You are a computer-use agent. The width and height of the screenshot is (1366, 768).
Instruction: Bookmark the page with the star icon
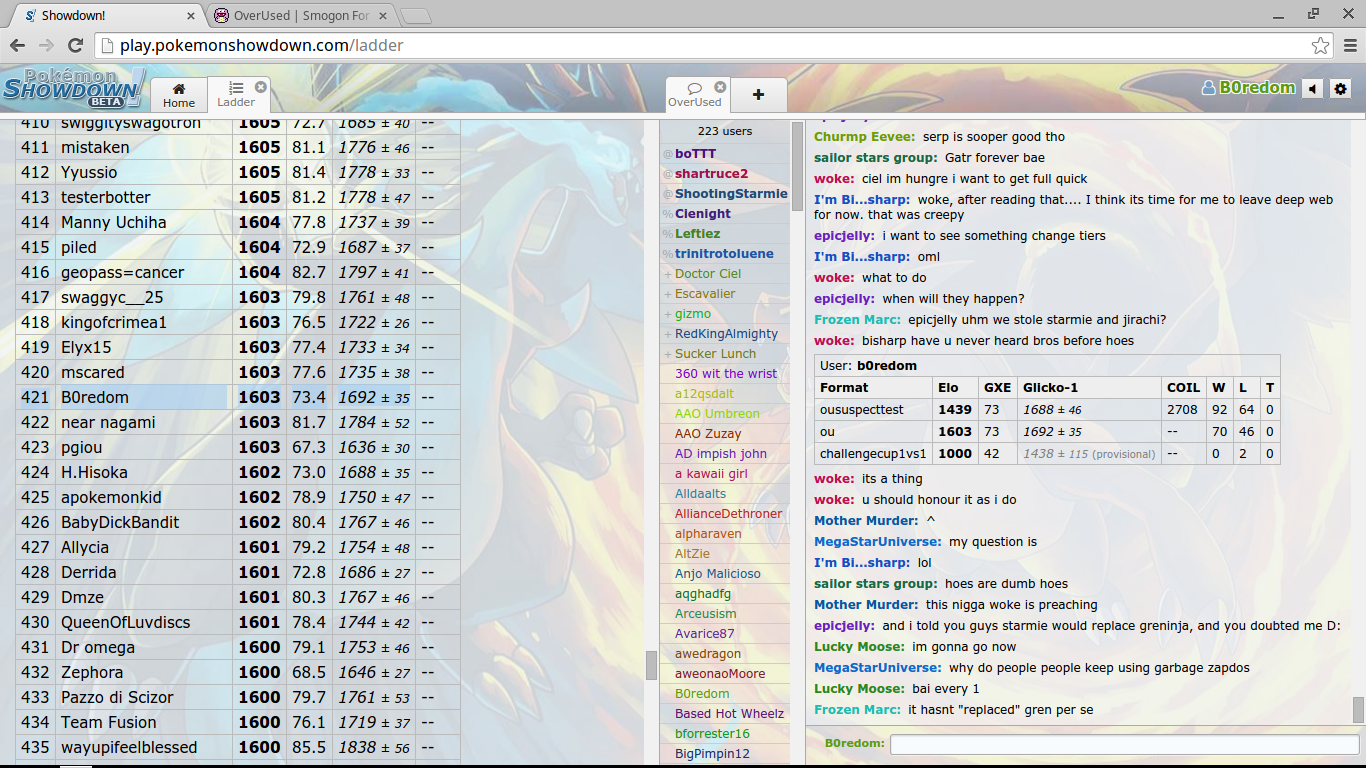(x=1320, y=44)
